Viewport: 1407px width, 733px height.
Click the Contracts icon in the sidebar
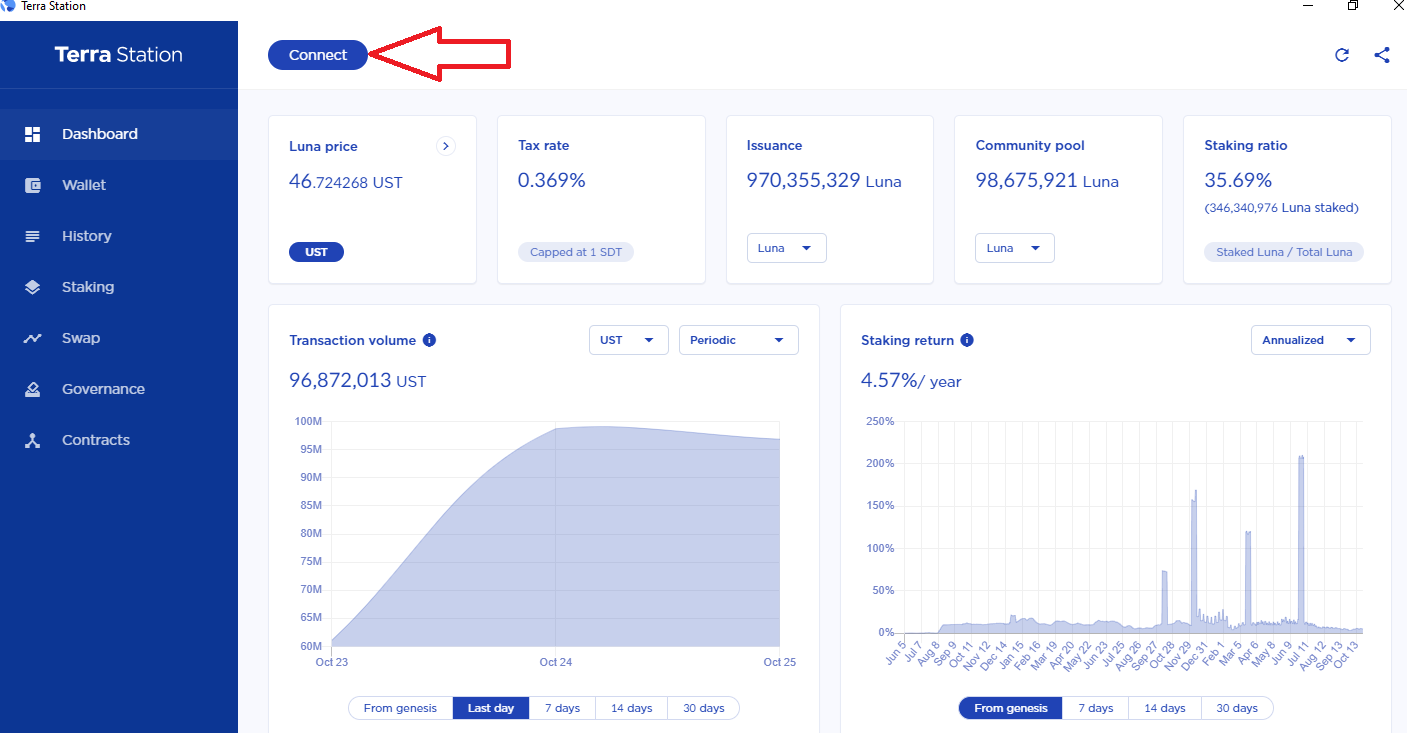tap(33, 440)
